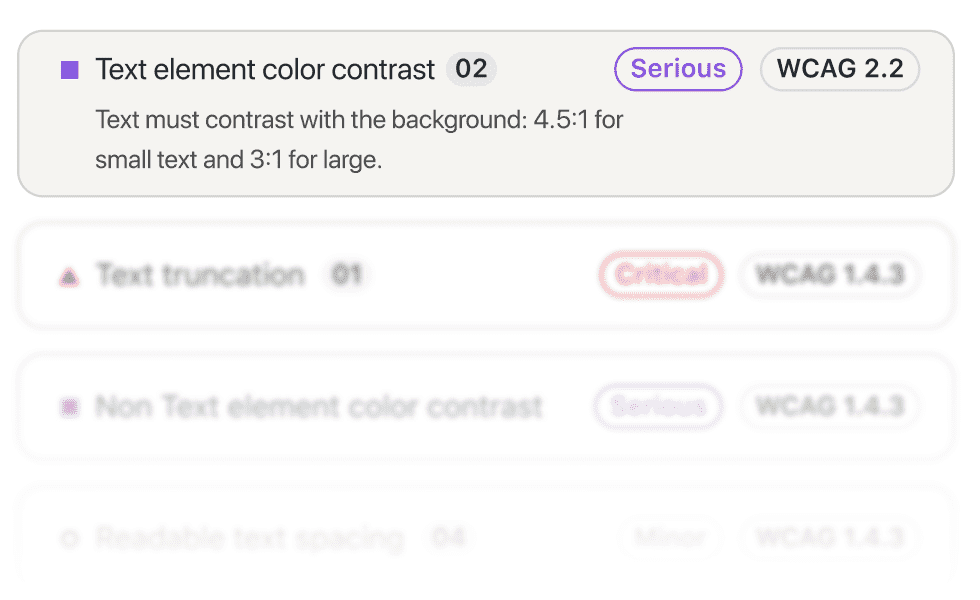The height and width of the screenshot is (600, 980).
Task: Click the Serious pill on Non Text contrast row
Action: [658, 406]
